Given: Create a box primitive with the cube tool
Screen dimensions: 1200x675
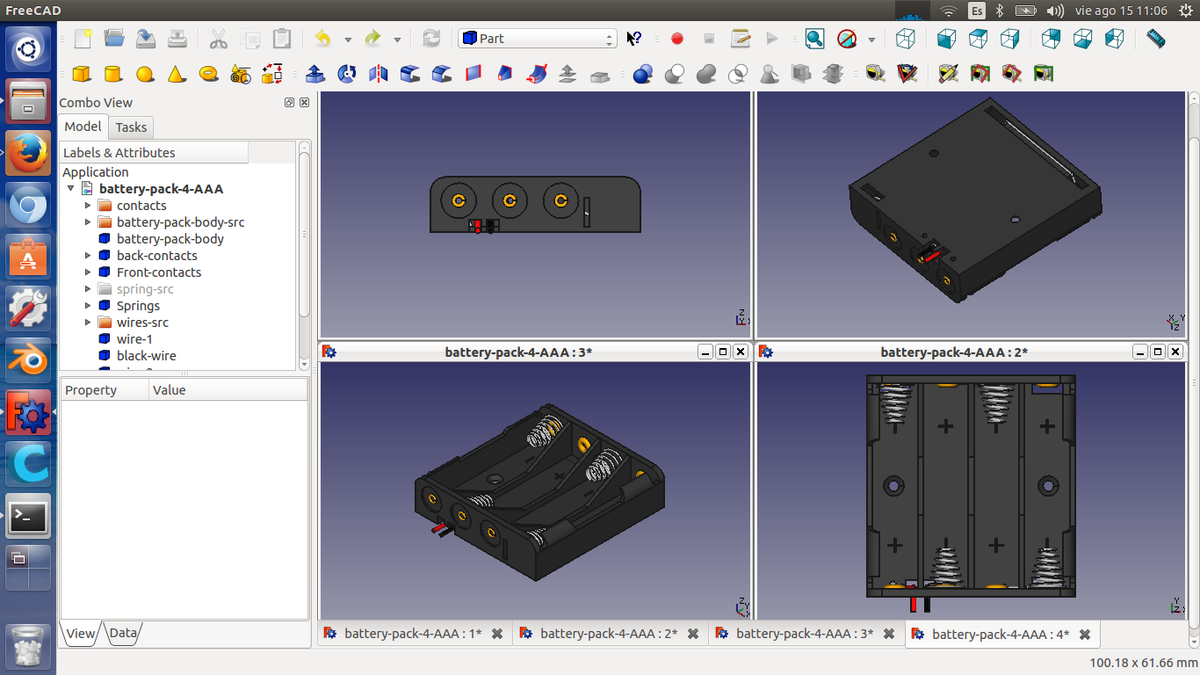Looking at the screenshot, I should [x=82, y=74].
